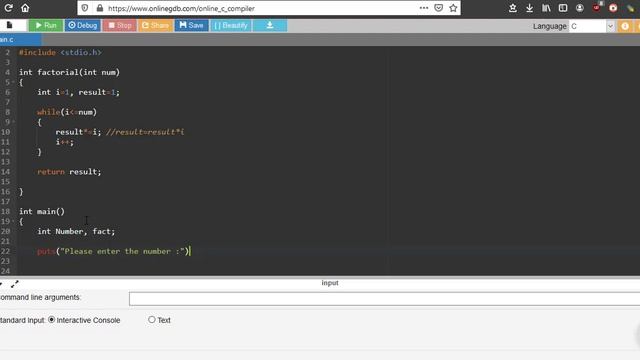Stop program execution
This screenshot has height=360, width=640.
tap(120, 25)
